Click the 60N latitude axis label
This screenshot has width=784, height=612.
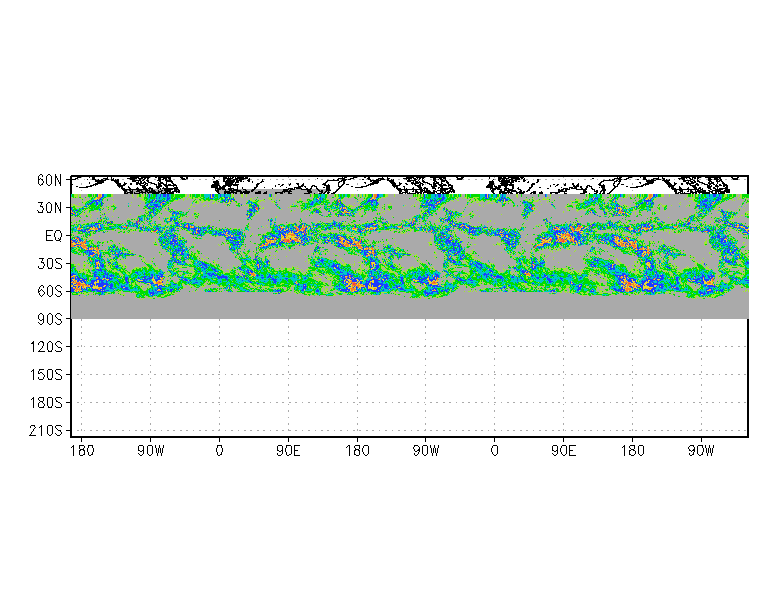50,180
